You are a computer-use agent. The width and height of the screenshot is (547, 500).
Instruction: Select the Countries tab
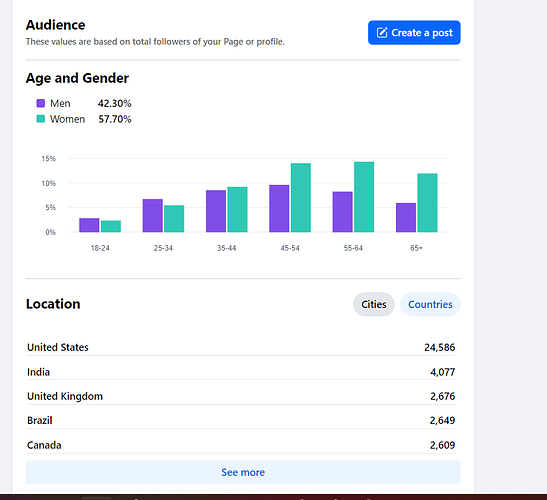(x=430, y=304)
